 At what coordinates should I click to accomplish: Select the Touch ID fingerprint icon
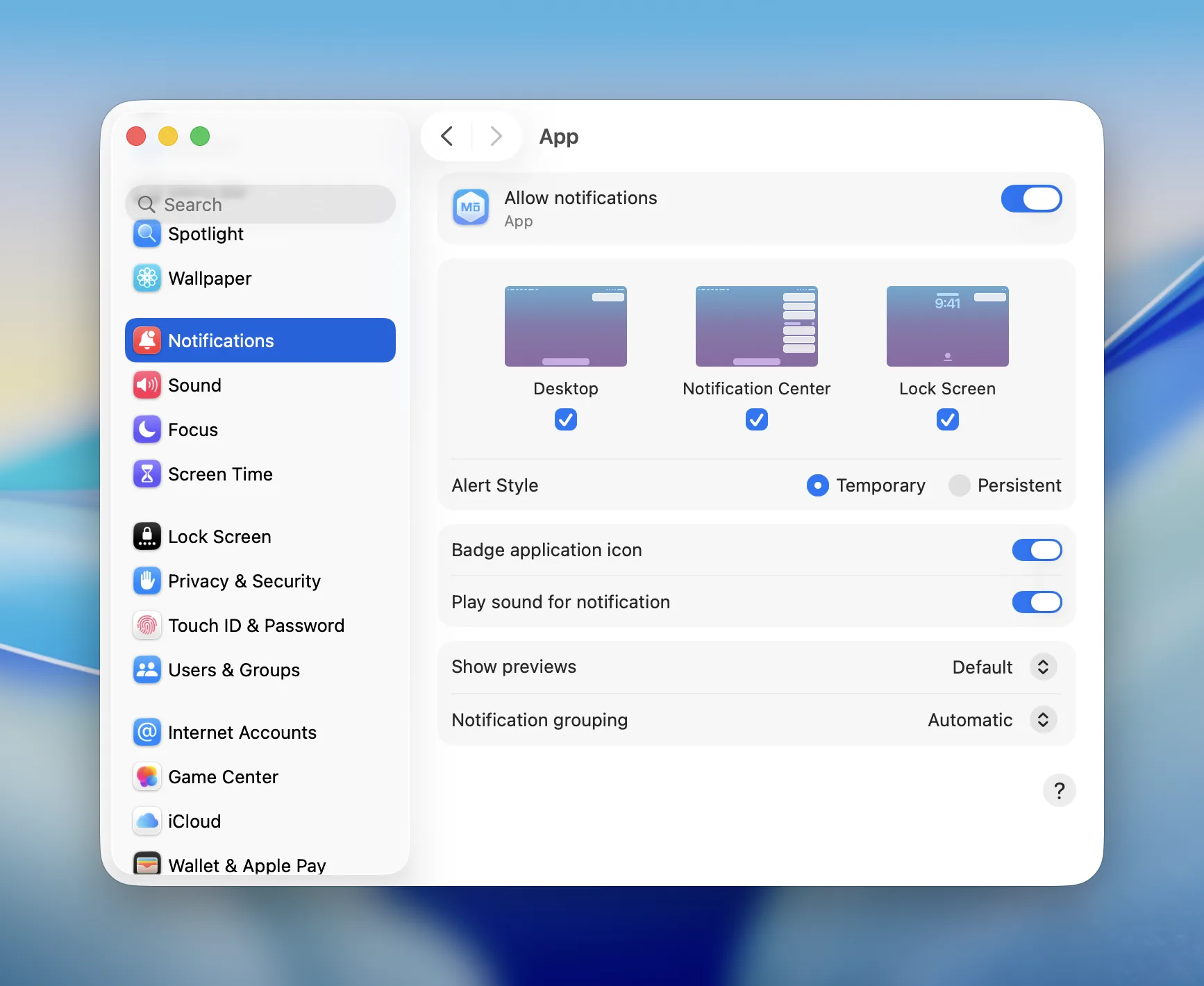click(147, 625)
